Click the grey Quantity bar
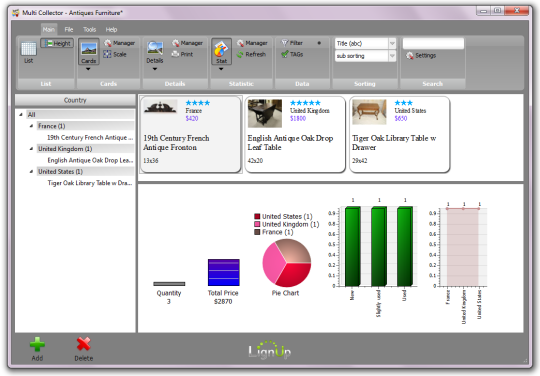The width and height of the screenshot is (540, 376). pos(169,284)
